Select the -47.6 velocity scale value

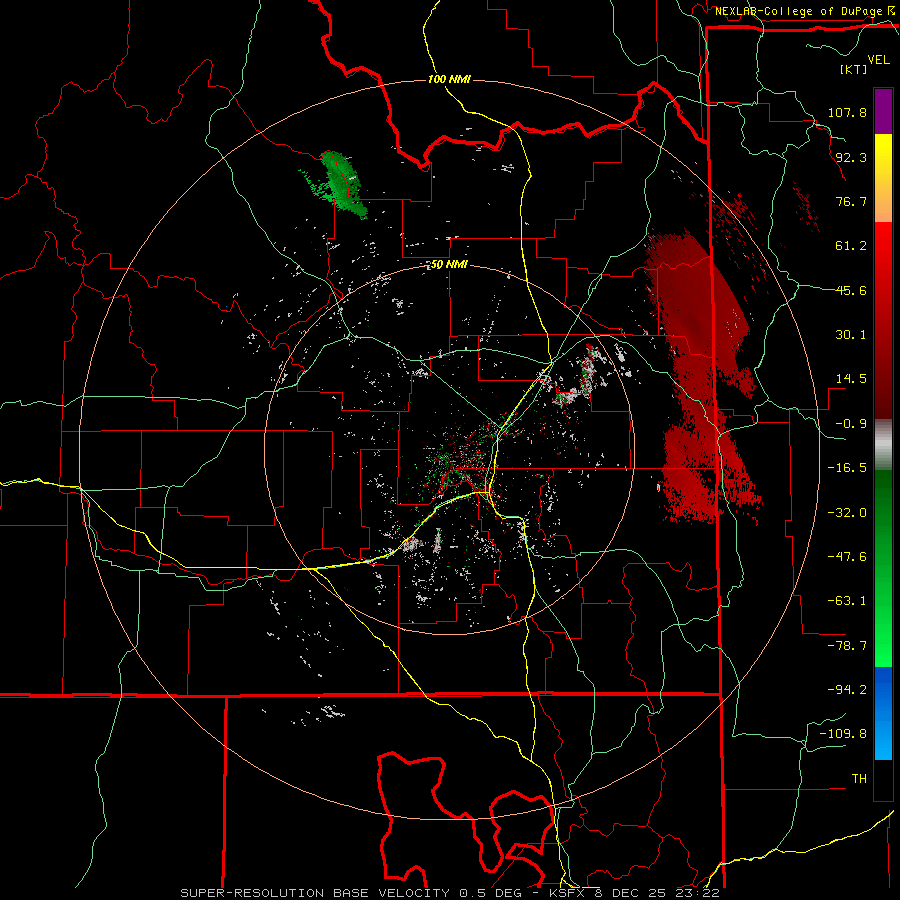click(847, 557)
